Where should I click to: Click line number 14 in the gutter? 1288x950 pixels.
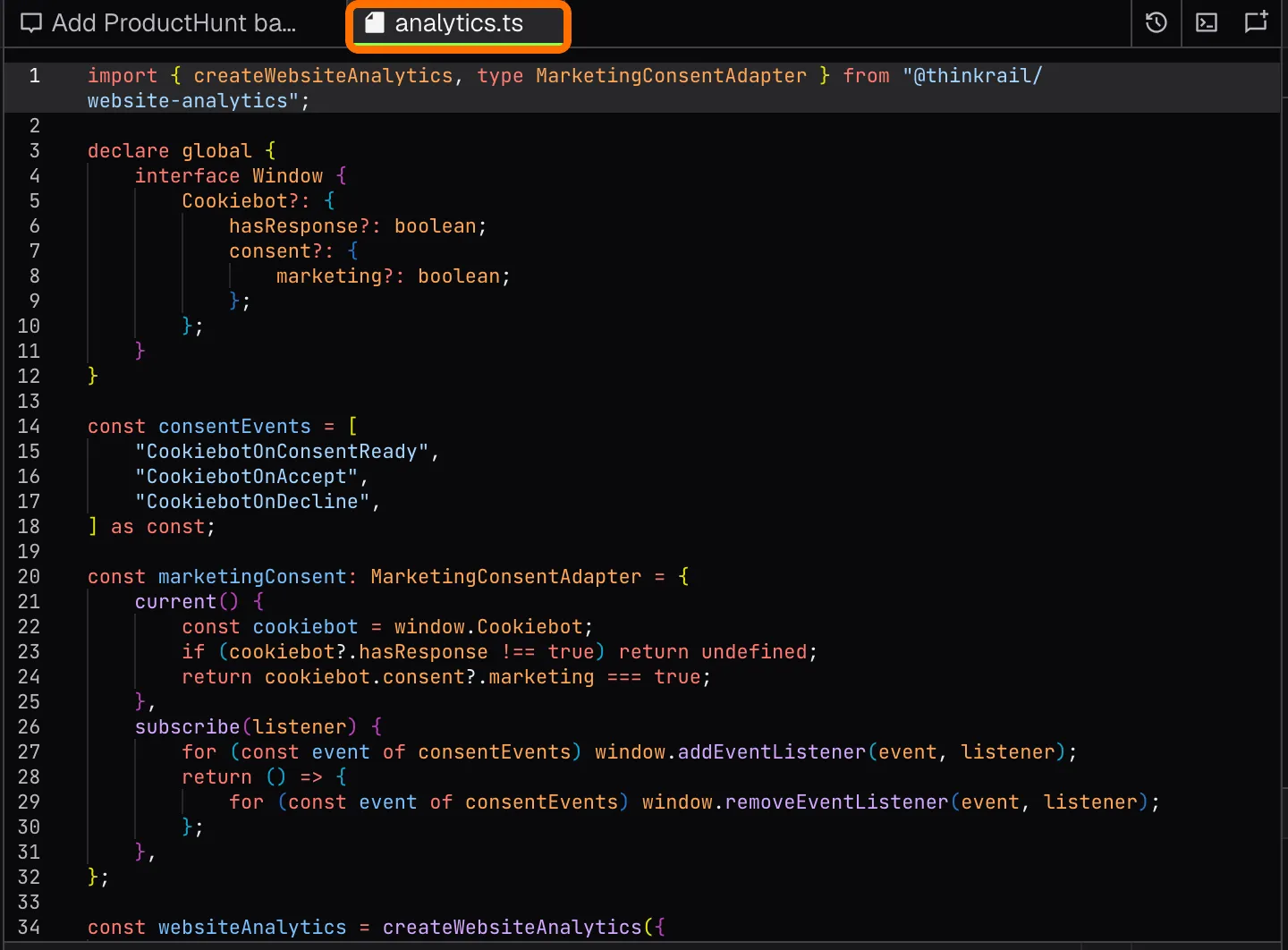pos(29,426)
